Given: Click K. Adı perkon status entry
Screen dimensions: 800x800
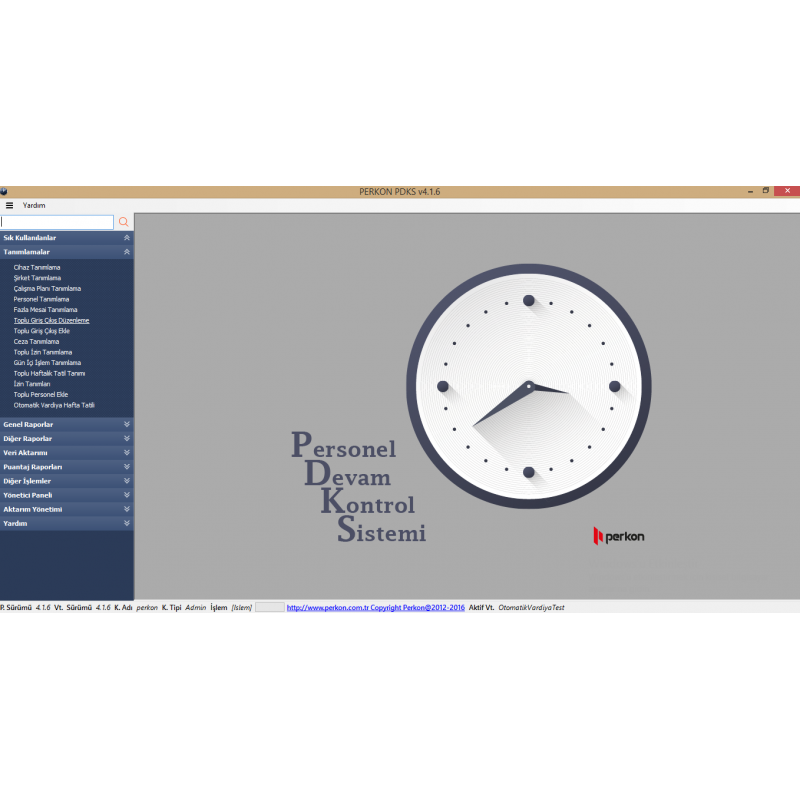Looking at the screenshot, I should click(136, 608).
